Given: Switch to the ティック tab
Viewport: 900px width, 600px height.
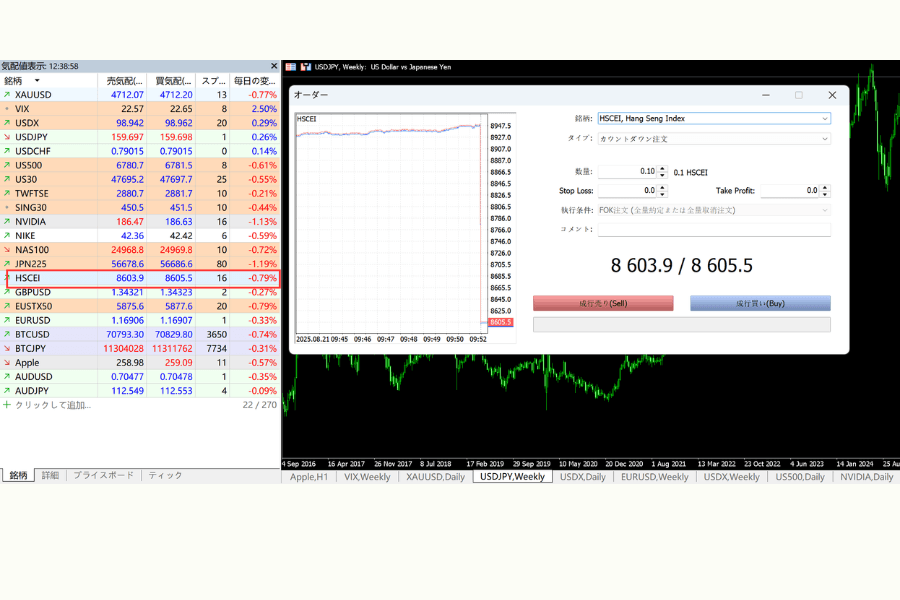Looking at the screenshot, I should pos(165,476).
